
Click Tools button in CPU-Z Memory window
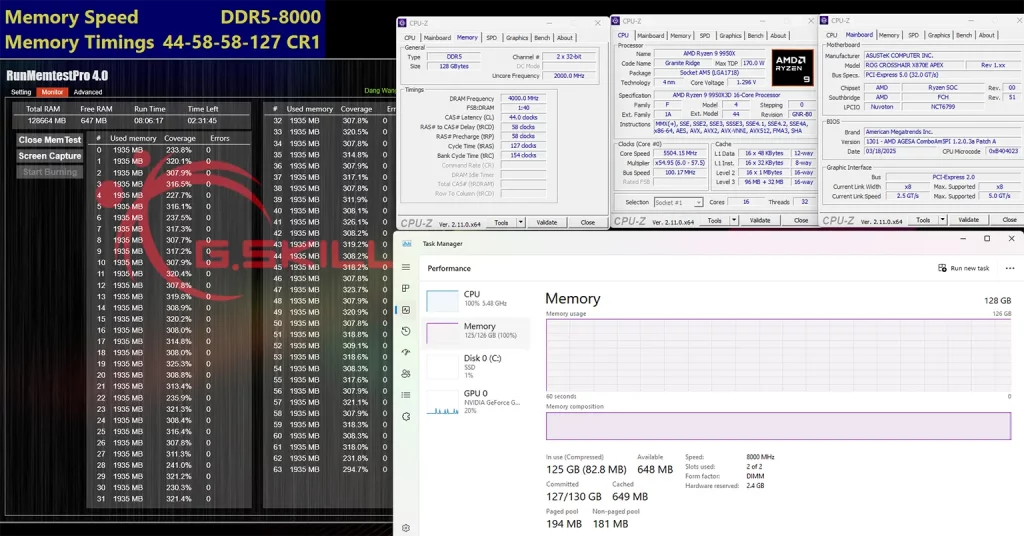[x=501, y=223]
